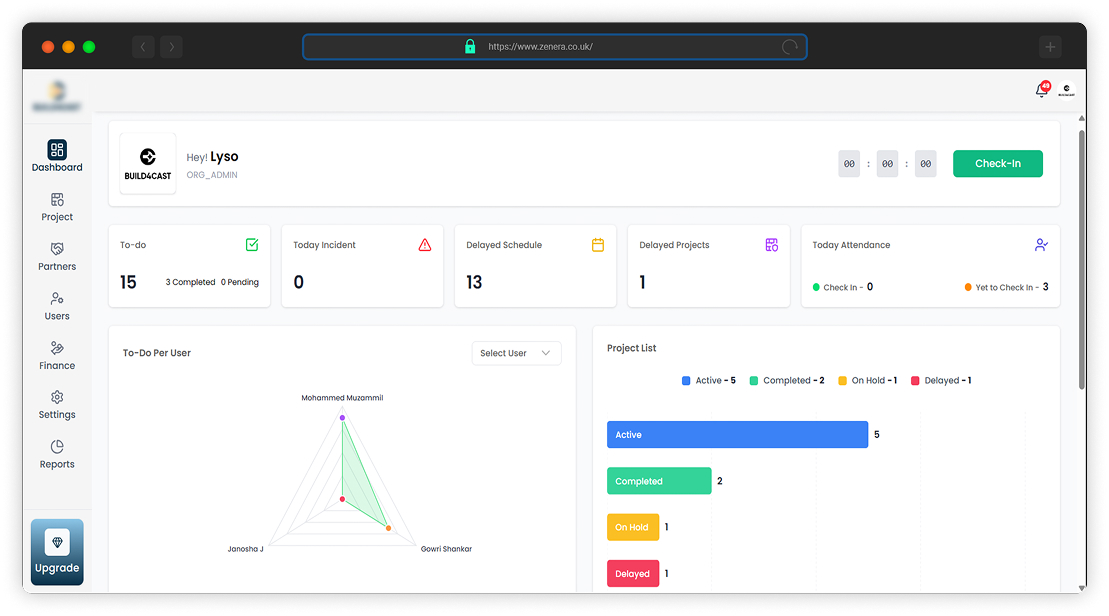Click the Delayed Projects count 1
Viewport: 1109px width, 616px height.
(x=642, y=282)
